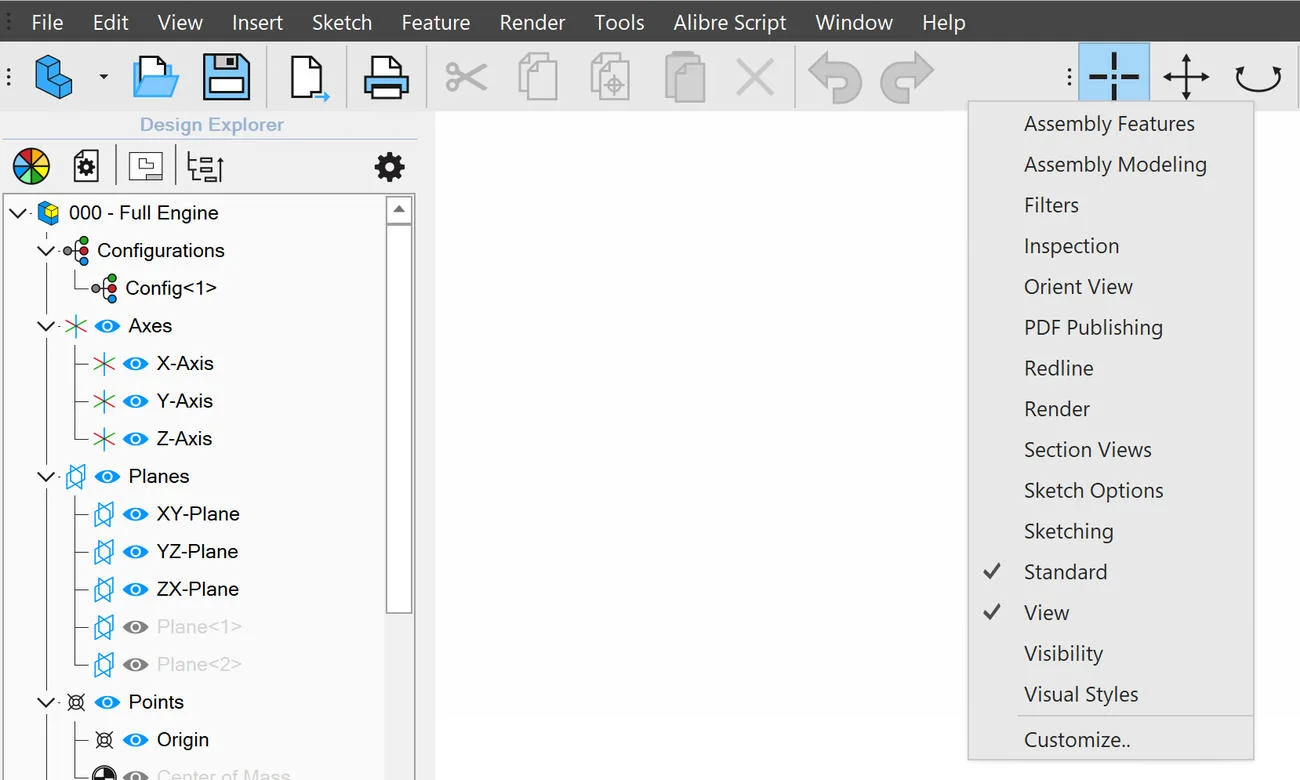The image size is (1300, 780).
Task: Open the Sketch menu
Action: pos(342,22)
